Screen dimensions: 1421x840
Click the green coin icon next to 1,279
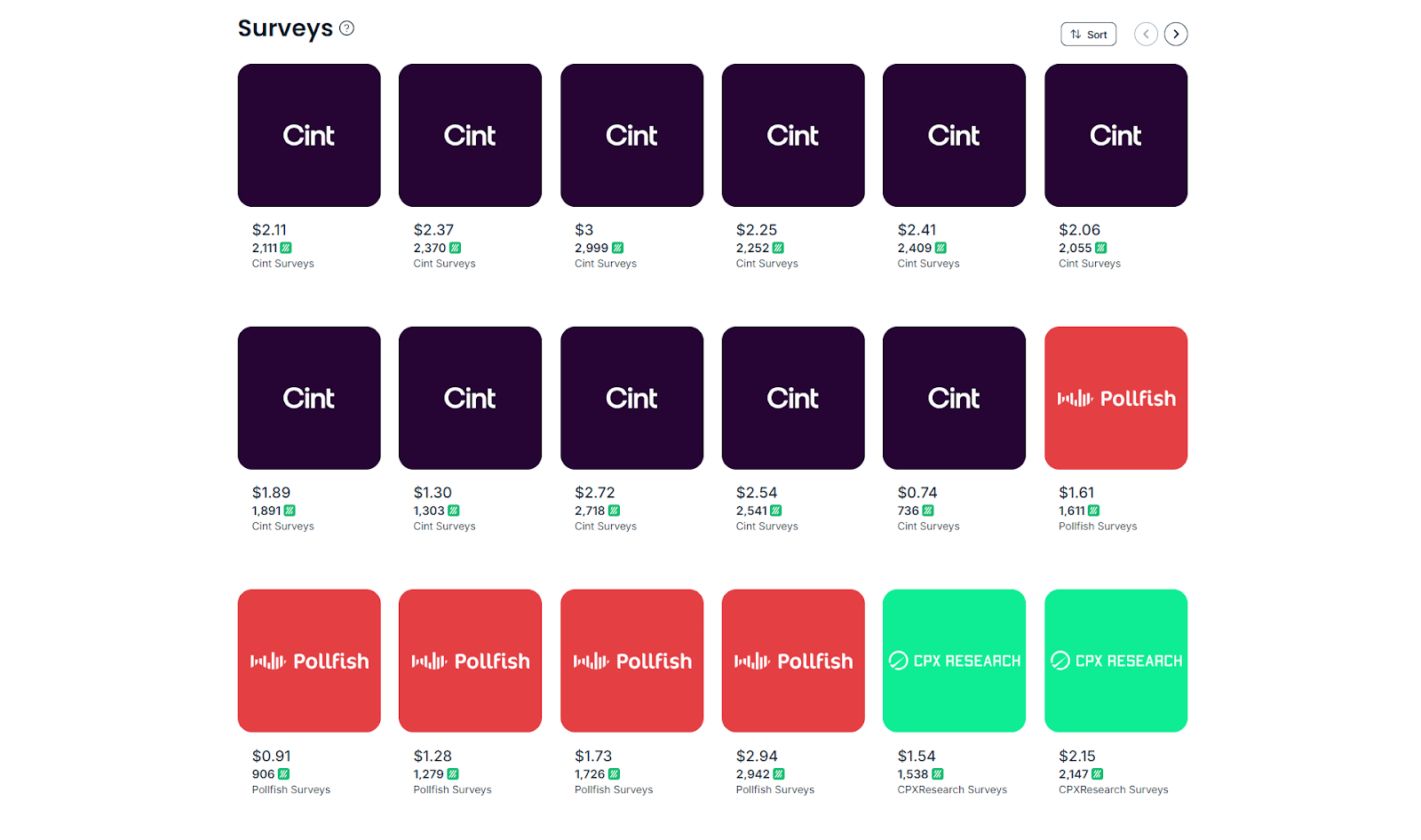coord(452,774)
